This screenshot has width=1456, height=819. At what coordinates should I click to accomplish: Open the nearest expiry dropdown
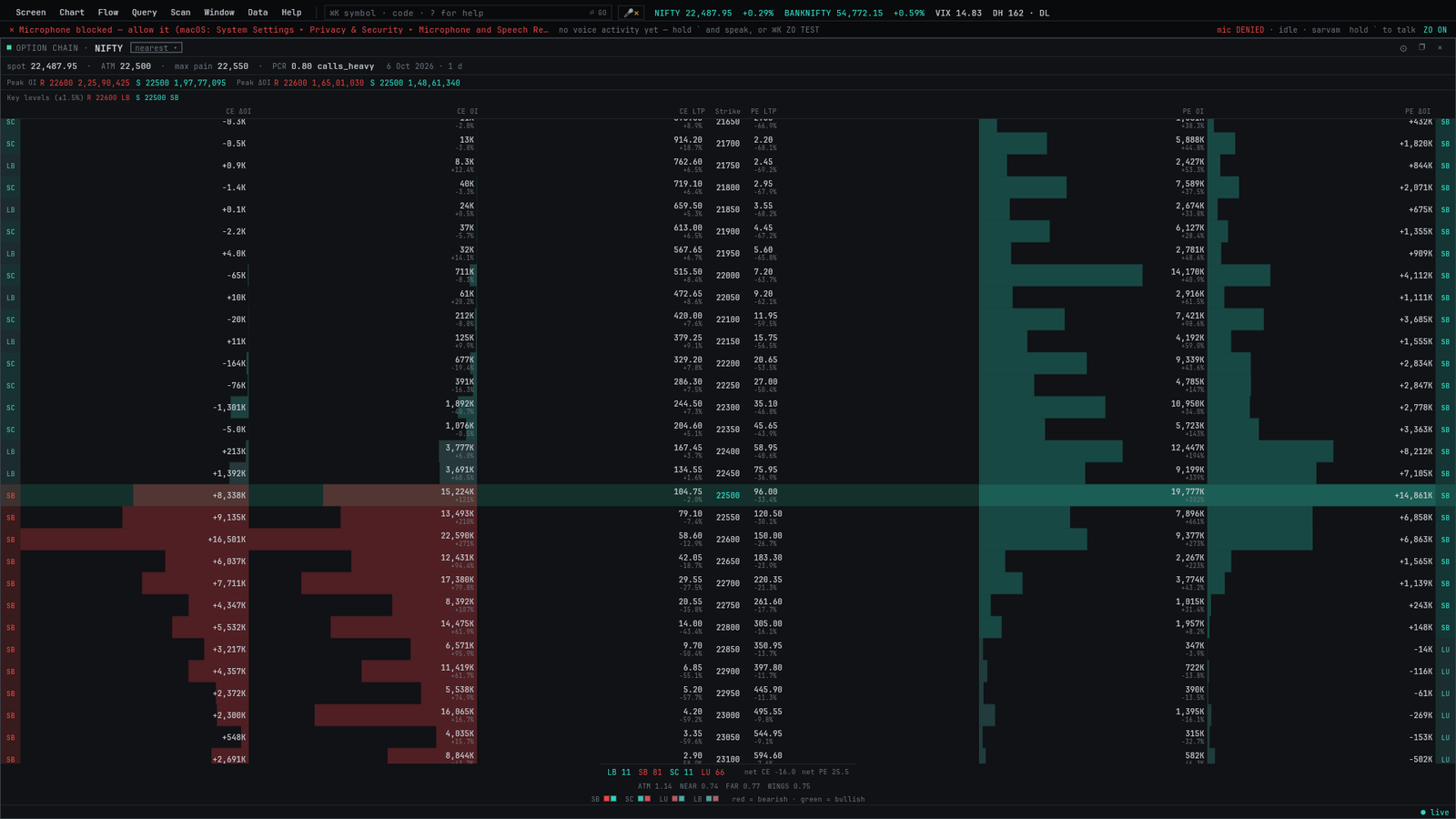pos(156,48)
